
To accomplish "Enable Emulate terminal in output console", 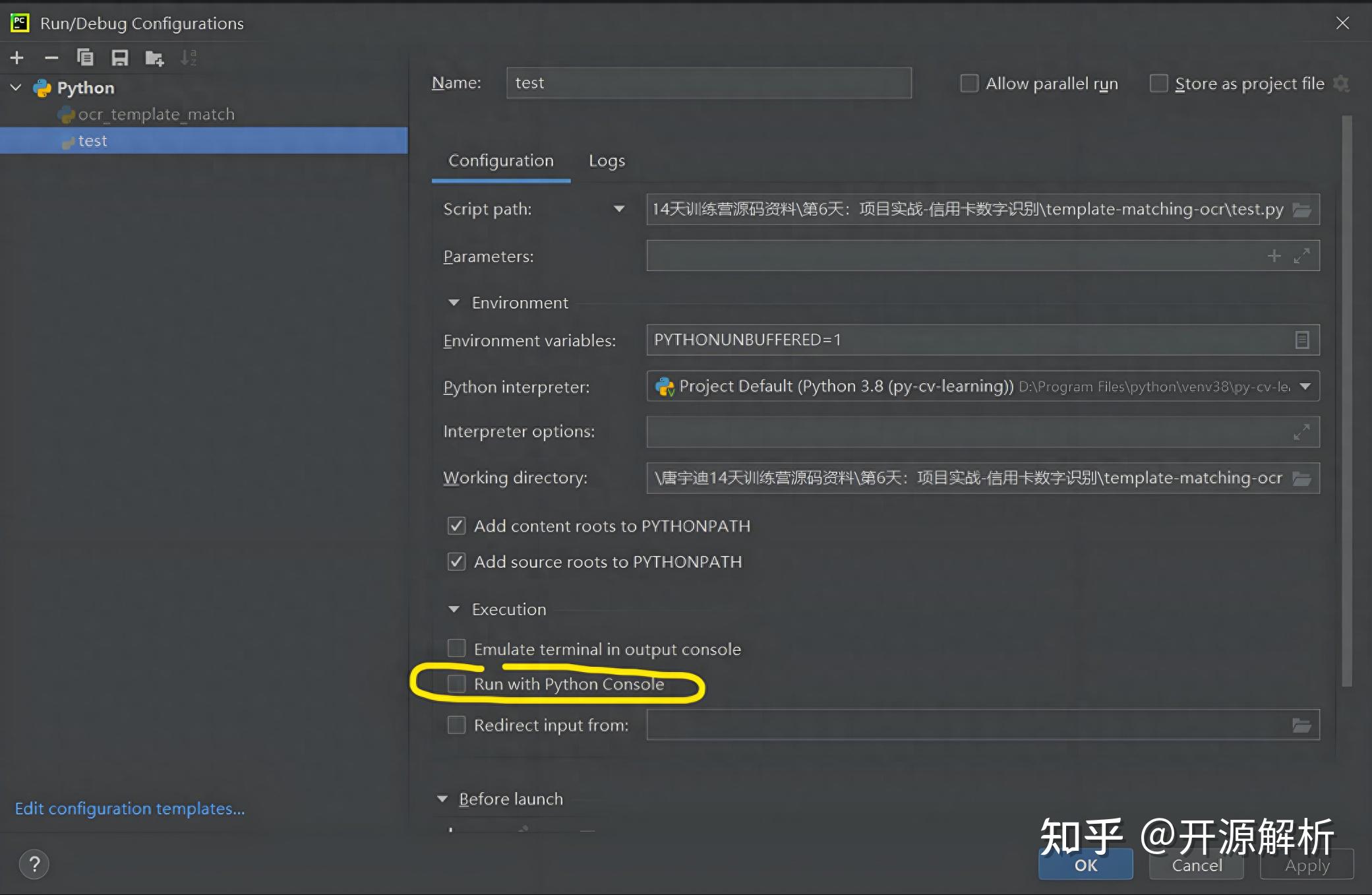I will [x=456, y=648].
